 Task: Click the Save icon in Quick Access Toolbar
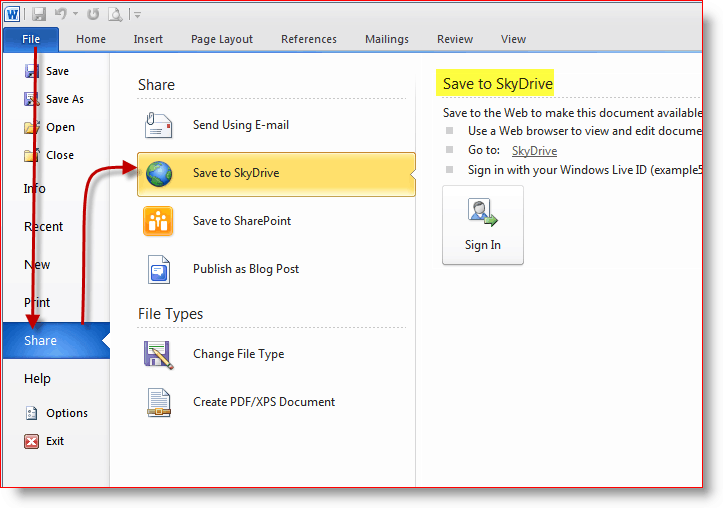(x=39, y=14)
